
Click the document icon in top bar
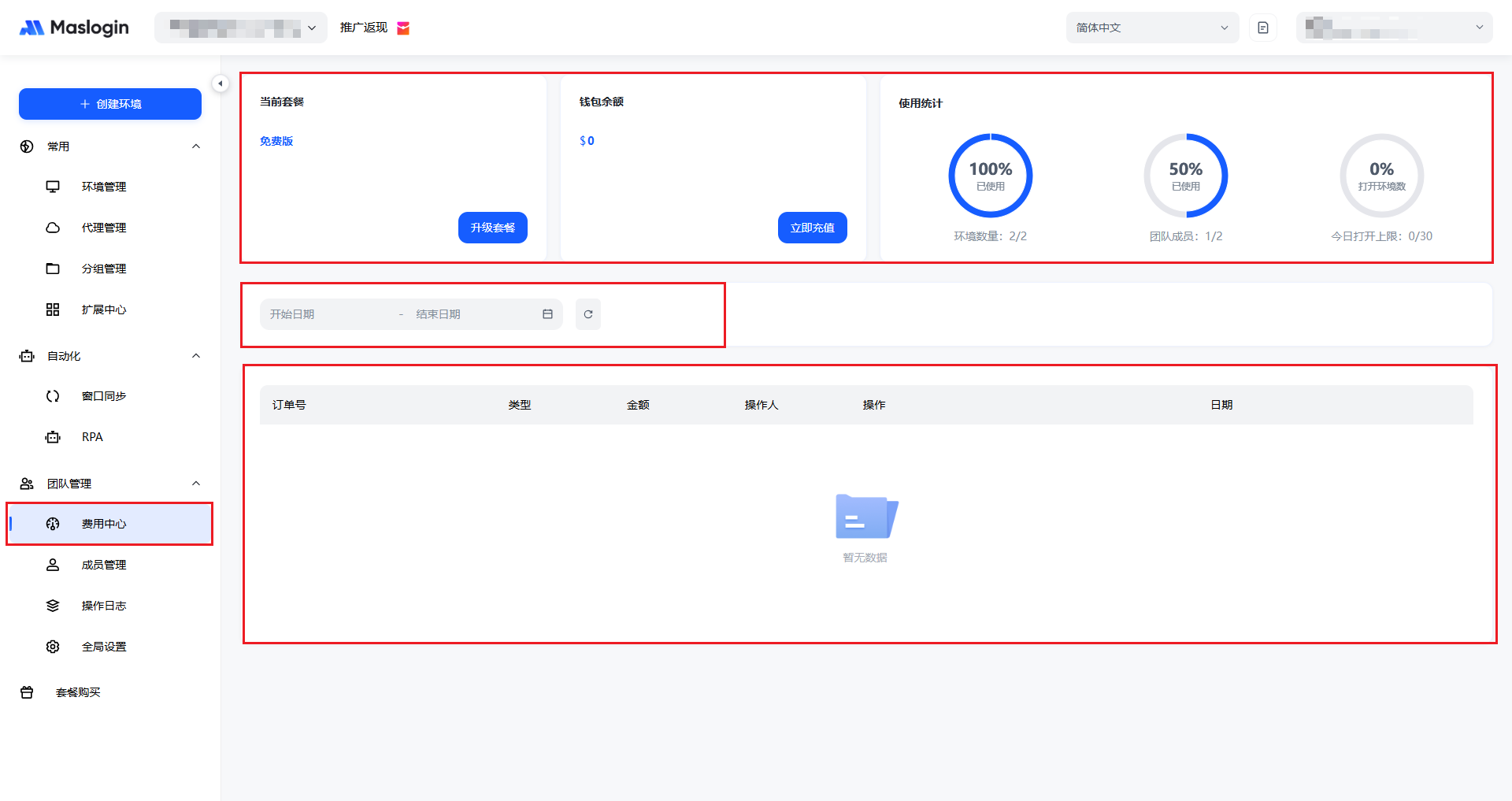(1262, 28)
